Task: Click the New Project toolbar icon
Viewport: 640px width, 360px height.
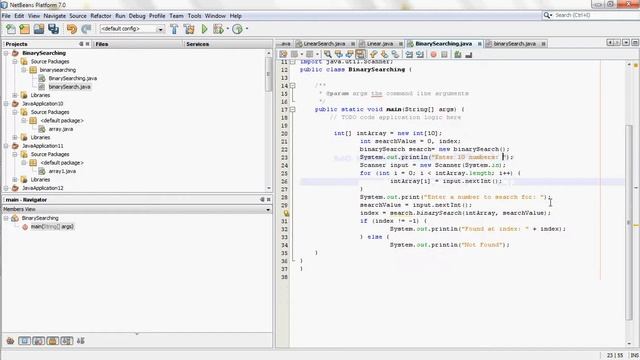Action: 24,29
